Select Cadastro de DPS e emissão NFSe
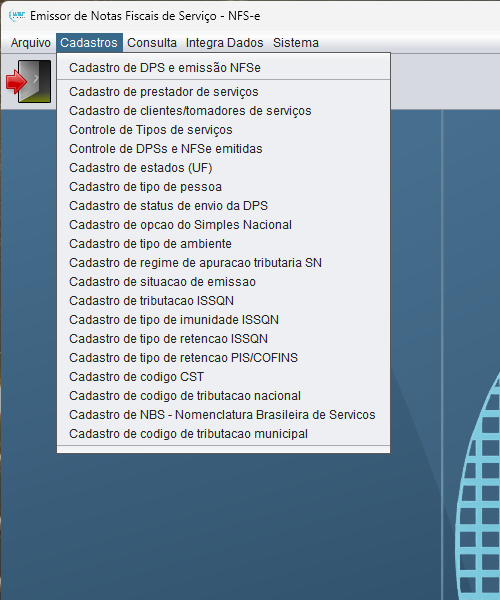Viewport: 500px width, 600px height. (x=223, y=68)
